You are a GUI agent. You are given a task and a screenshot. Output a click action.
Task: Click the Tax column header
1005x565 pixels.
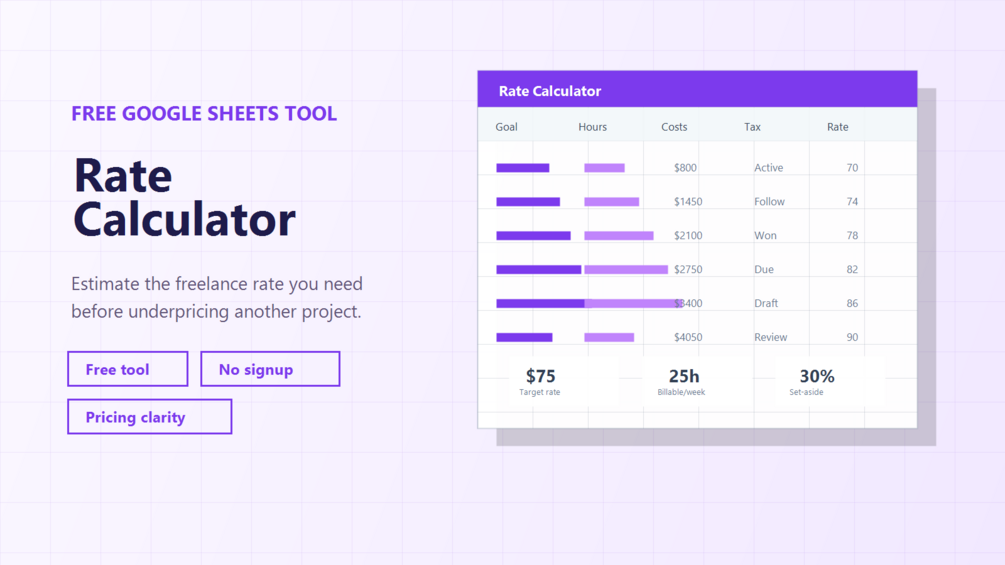coord(752,127)
